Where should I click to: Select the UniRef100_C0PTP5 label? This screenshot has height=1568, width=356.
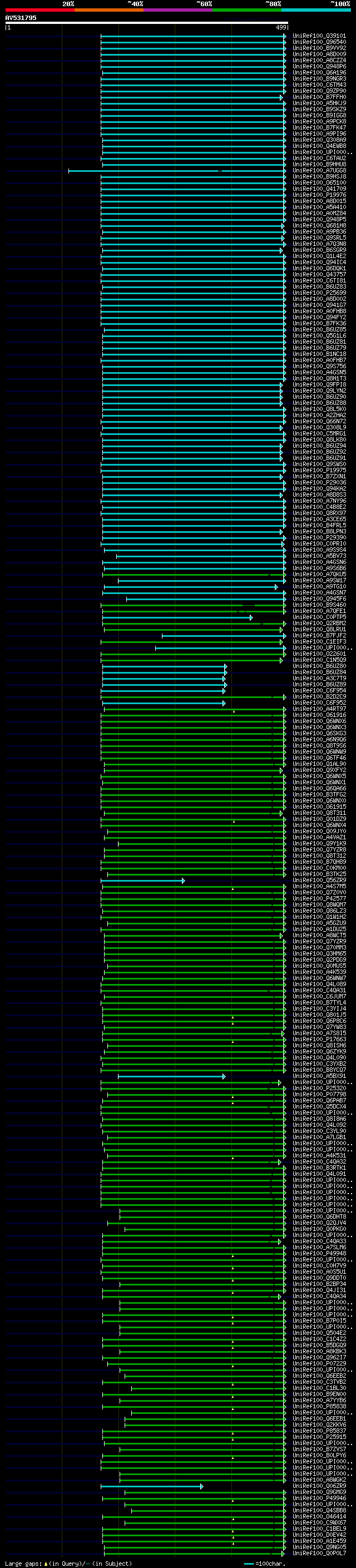[319, 617]
